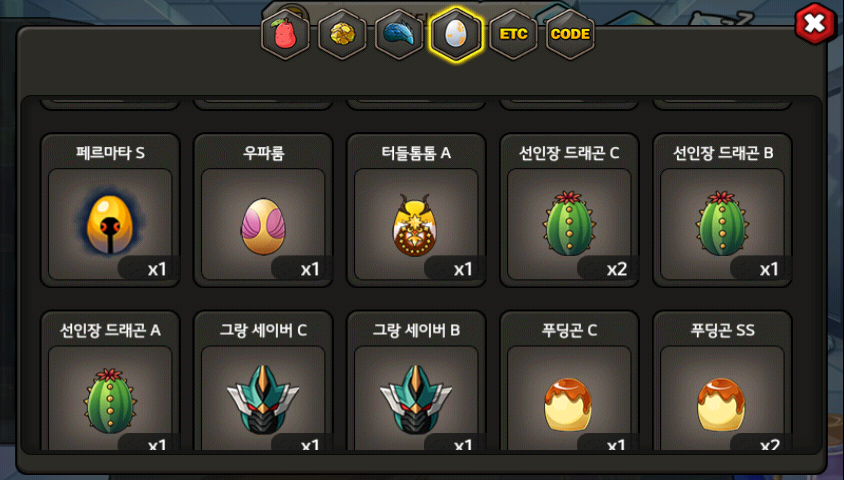Open the red fruit food tab
The height and width of the screenshot is (480, 844).
(x=285, y=34)
